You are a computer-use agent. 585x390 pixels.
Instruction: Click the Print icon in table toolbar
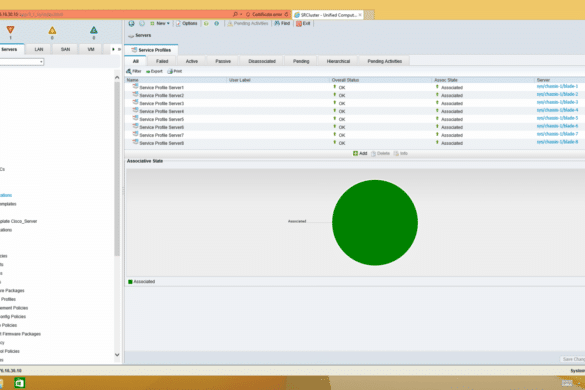170,71
